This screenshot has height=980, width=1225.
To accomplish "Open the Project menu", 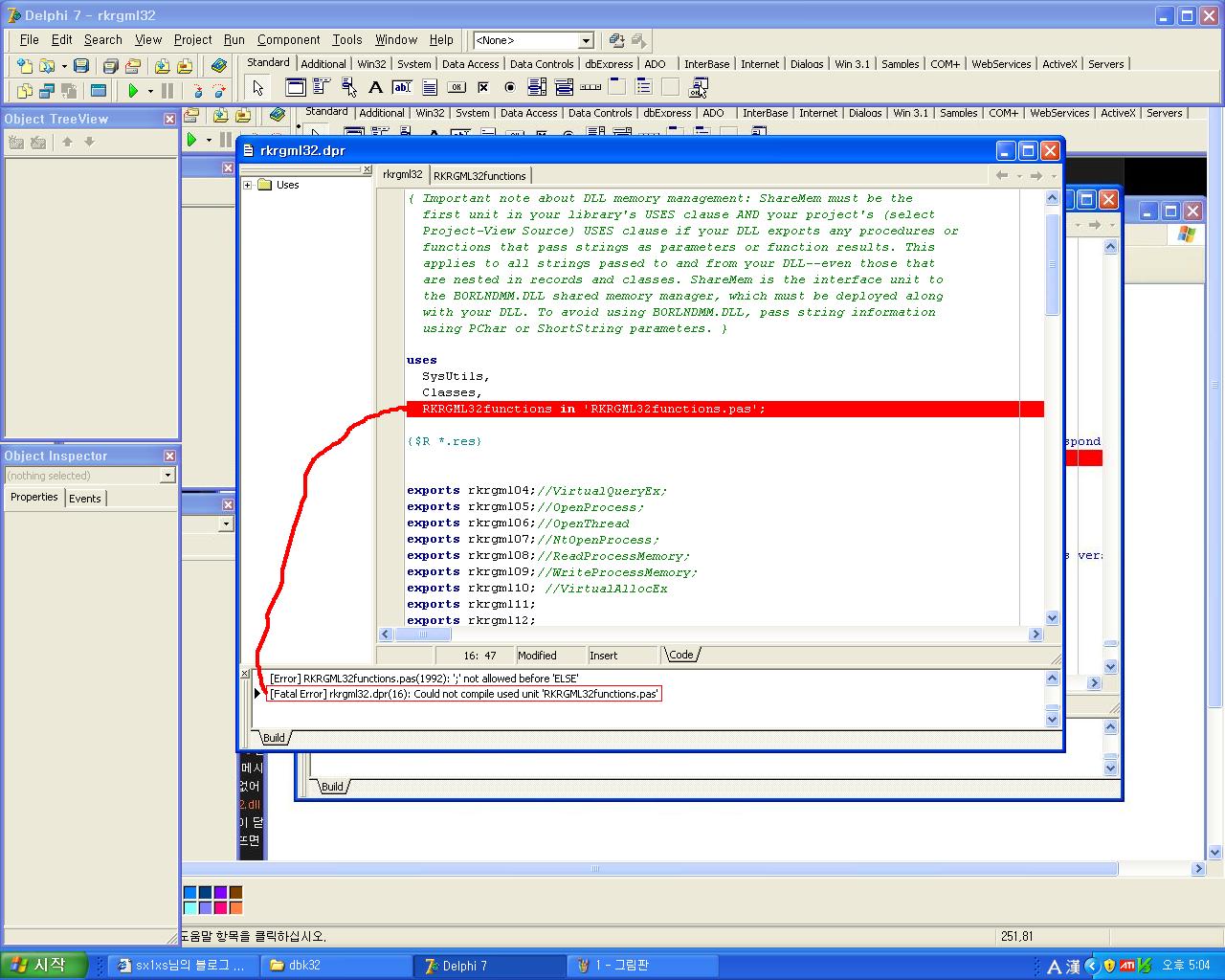I will click(192, 39).
